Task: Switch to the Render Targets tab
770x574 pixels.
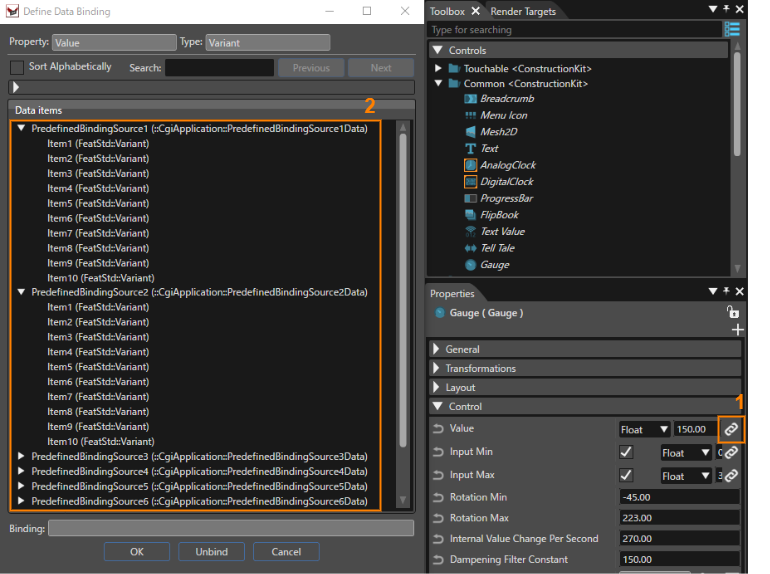Action: (x=523, y=11)
